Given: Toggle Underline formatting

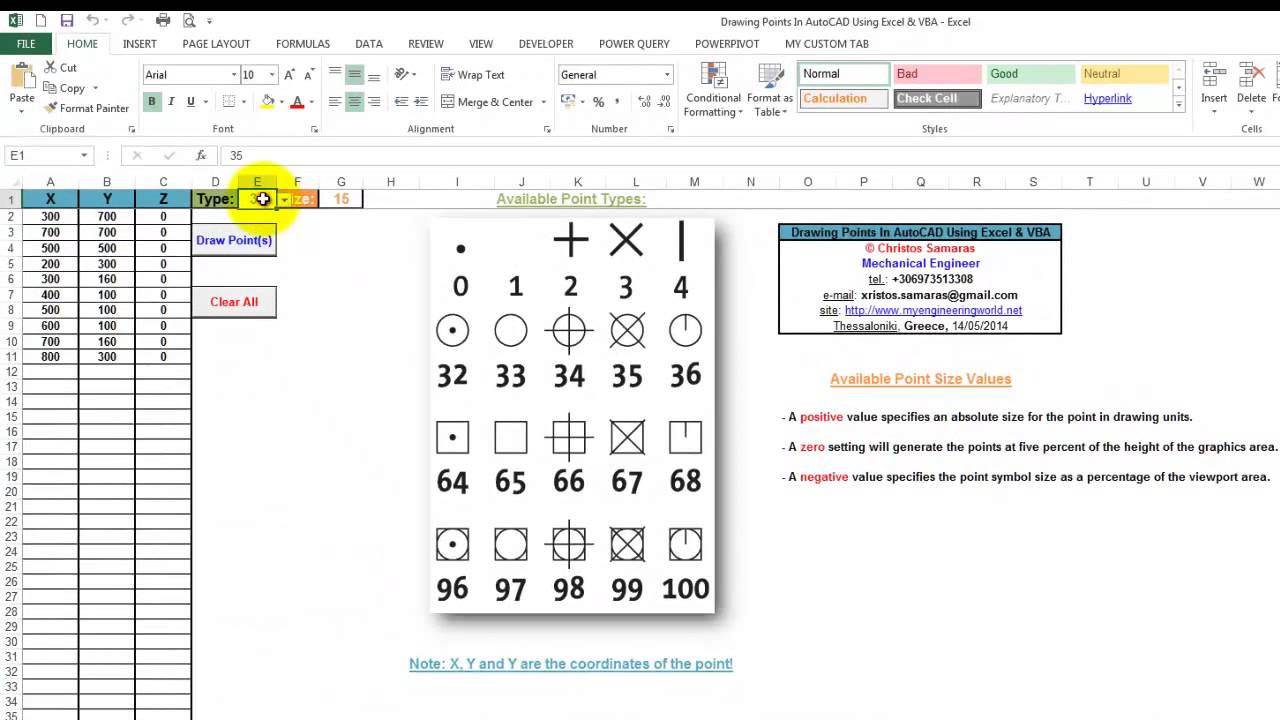Looking at the screenshot, I should 190,102.
